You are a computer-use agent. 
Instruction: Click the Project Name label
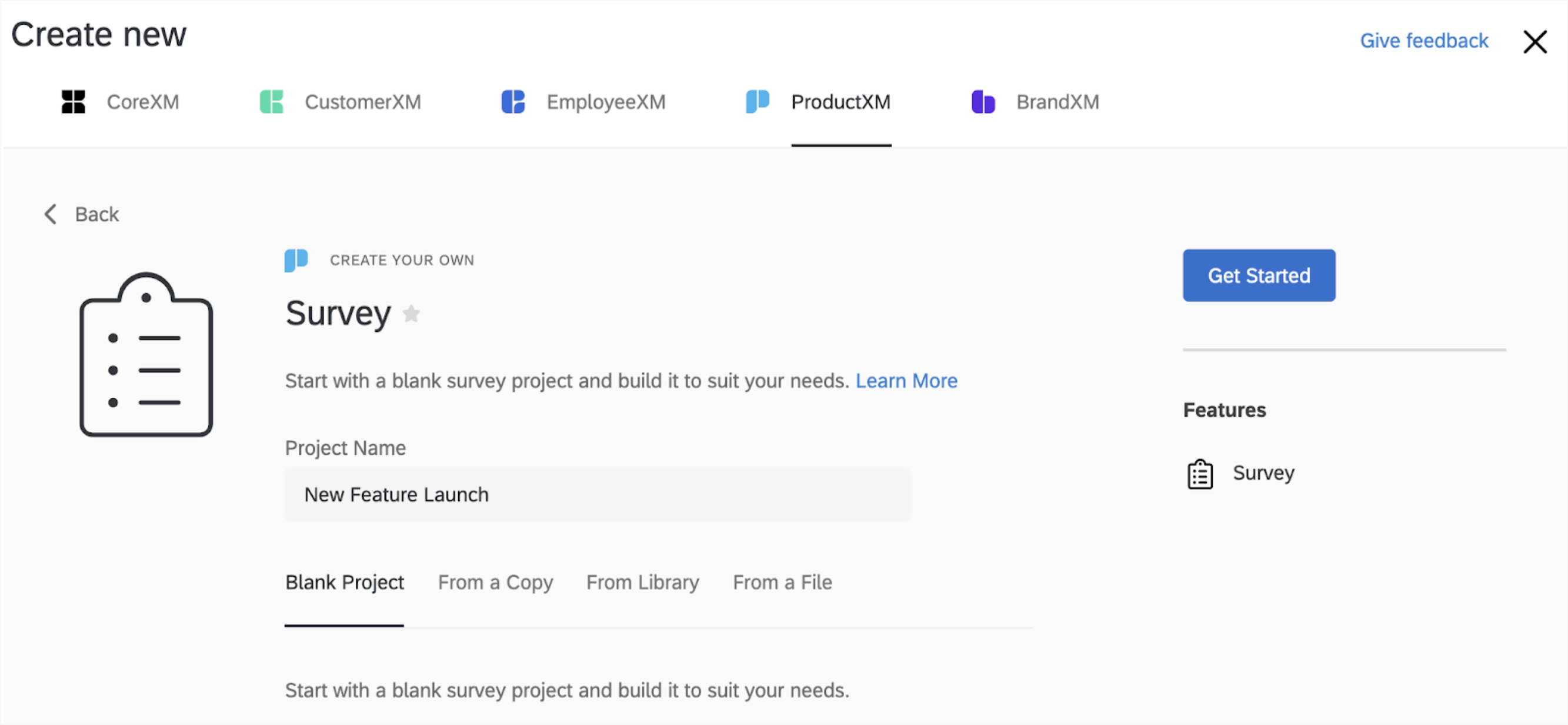(345, 448)
